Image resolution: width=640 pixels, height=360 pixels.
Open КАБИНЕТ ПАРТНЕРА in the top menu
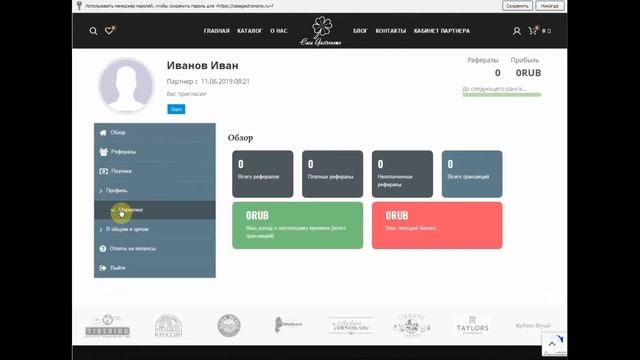[x=442, y=31]
